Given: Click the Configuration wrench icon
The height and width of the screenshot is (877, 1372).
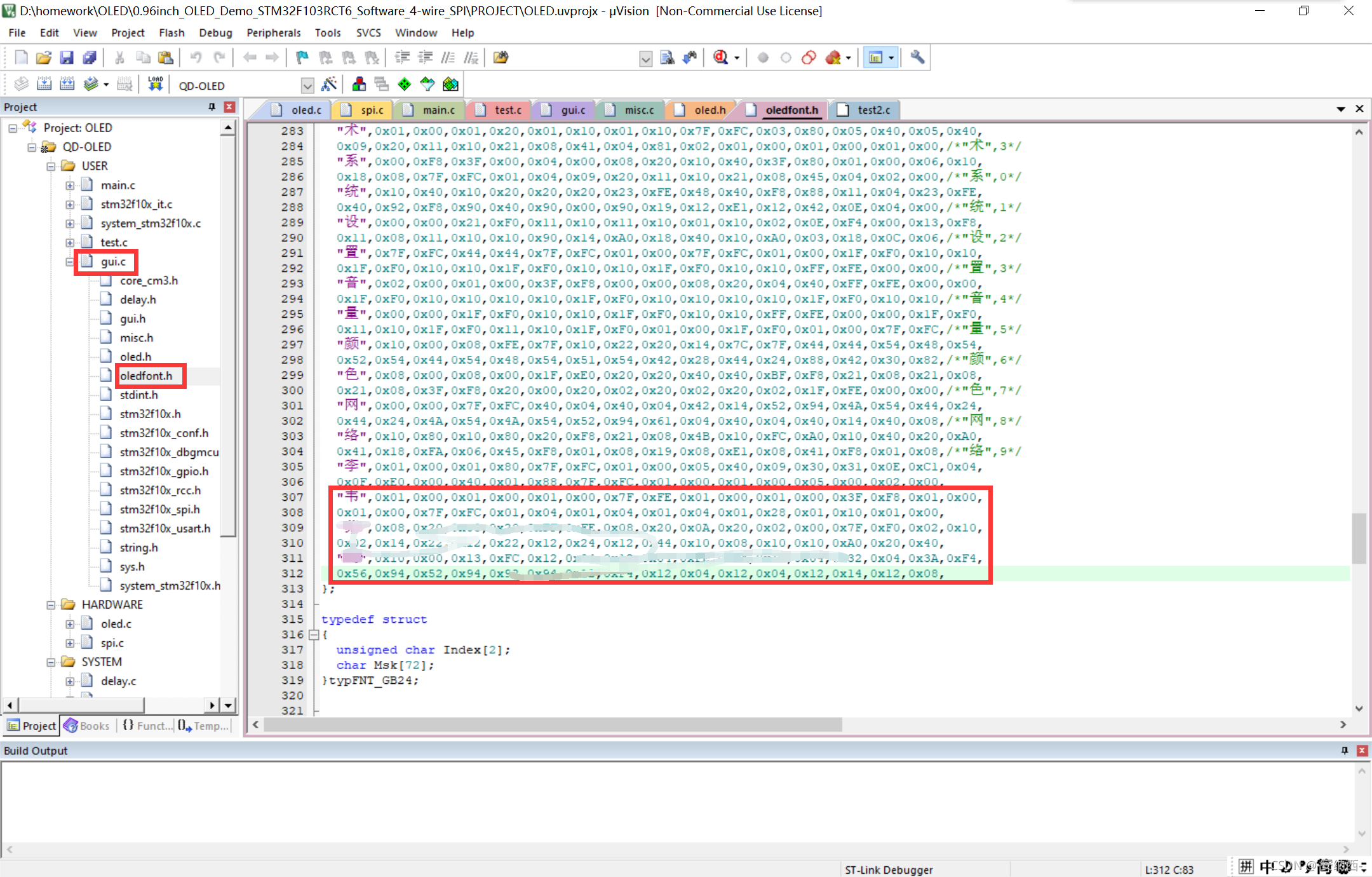Looking at the screenshot, I should pos(917,58).
